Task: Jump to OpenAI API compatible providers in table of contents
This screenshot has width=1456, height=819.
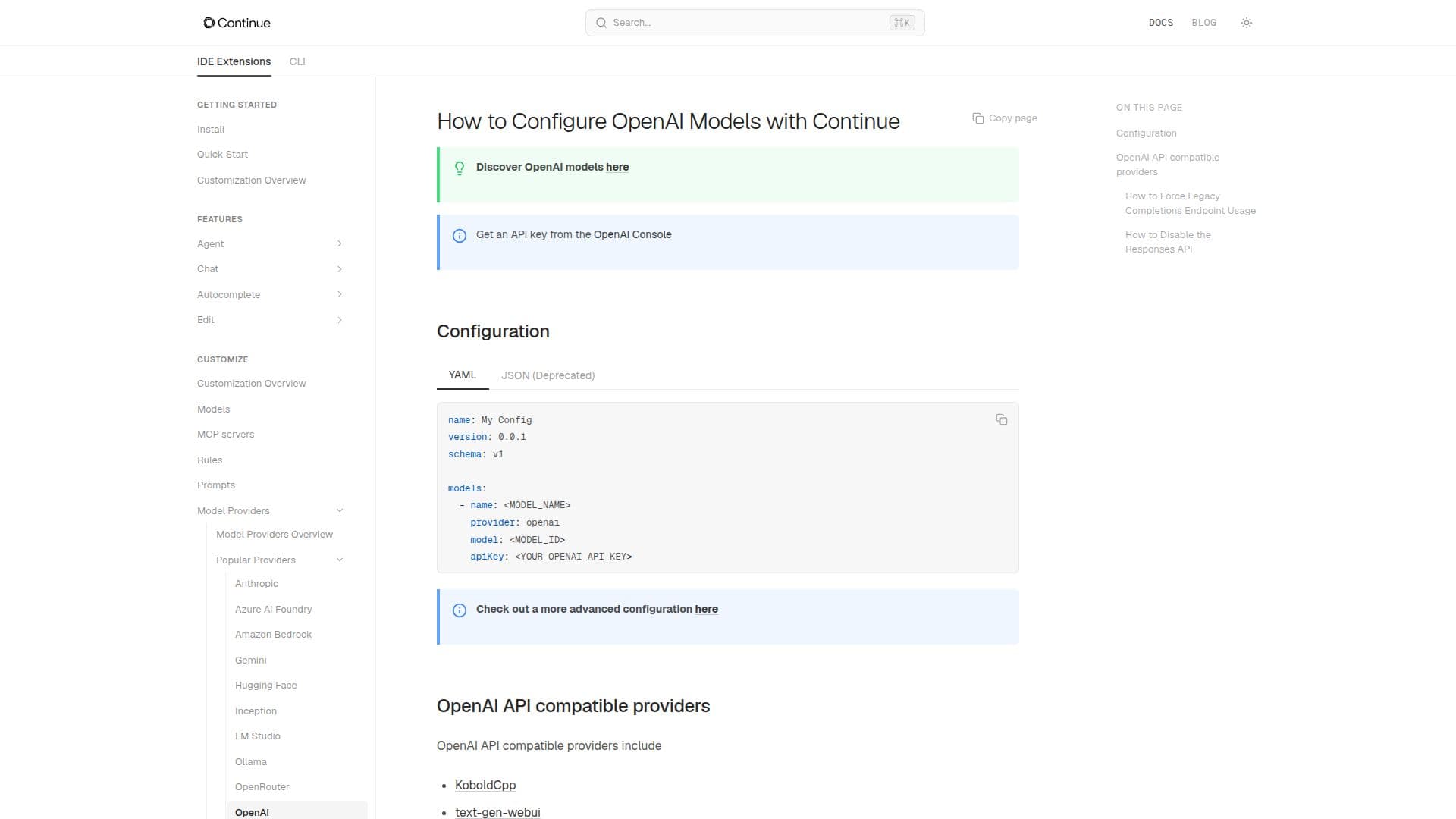Action: click(1168, 165)
